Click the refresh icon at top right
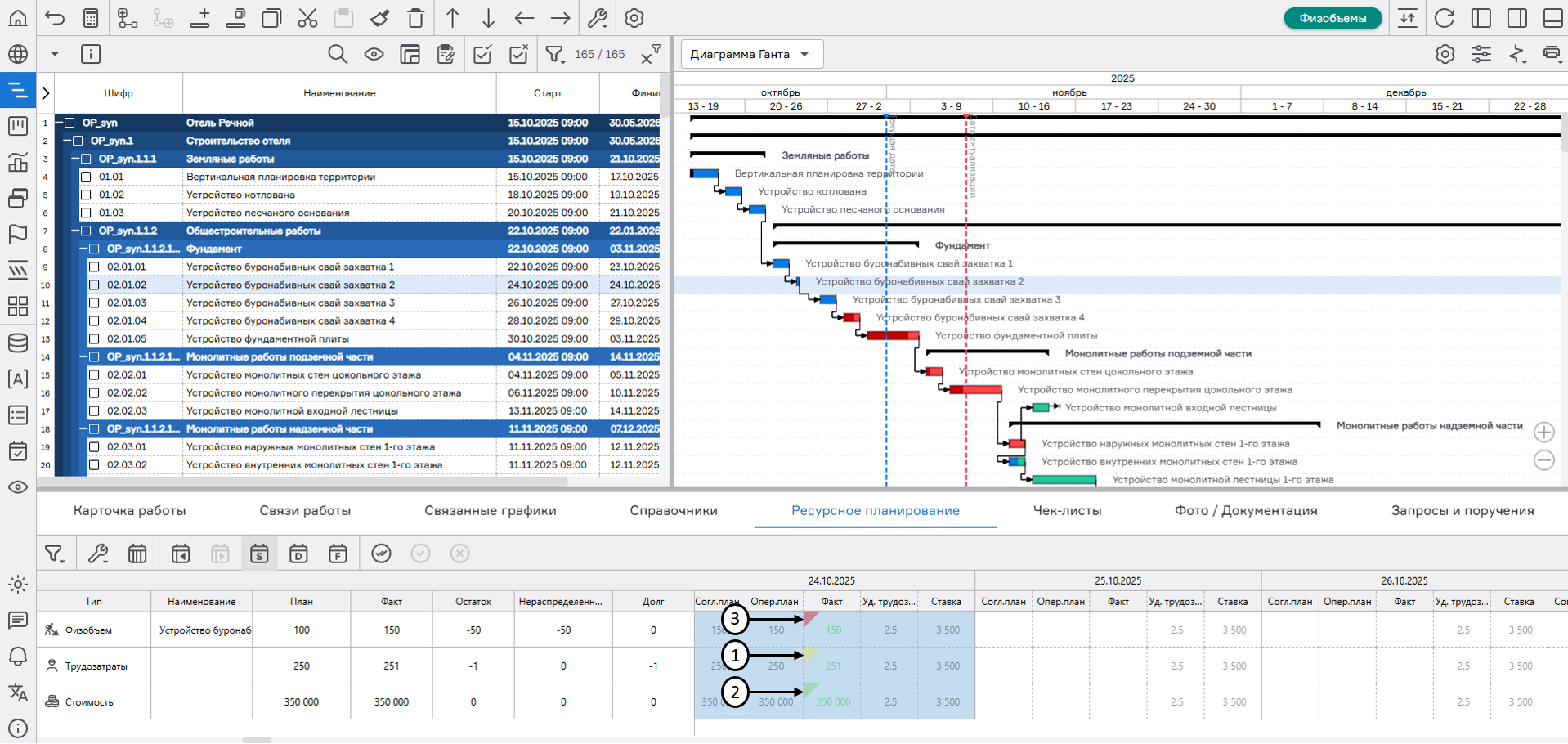Viewport: 1568px width, 744px height. click(x=1445, y=18)
